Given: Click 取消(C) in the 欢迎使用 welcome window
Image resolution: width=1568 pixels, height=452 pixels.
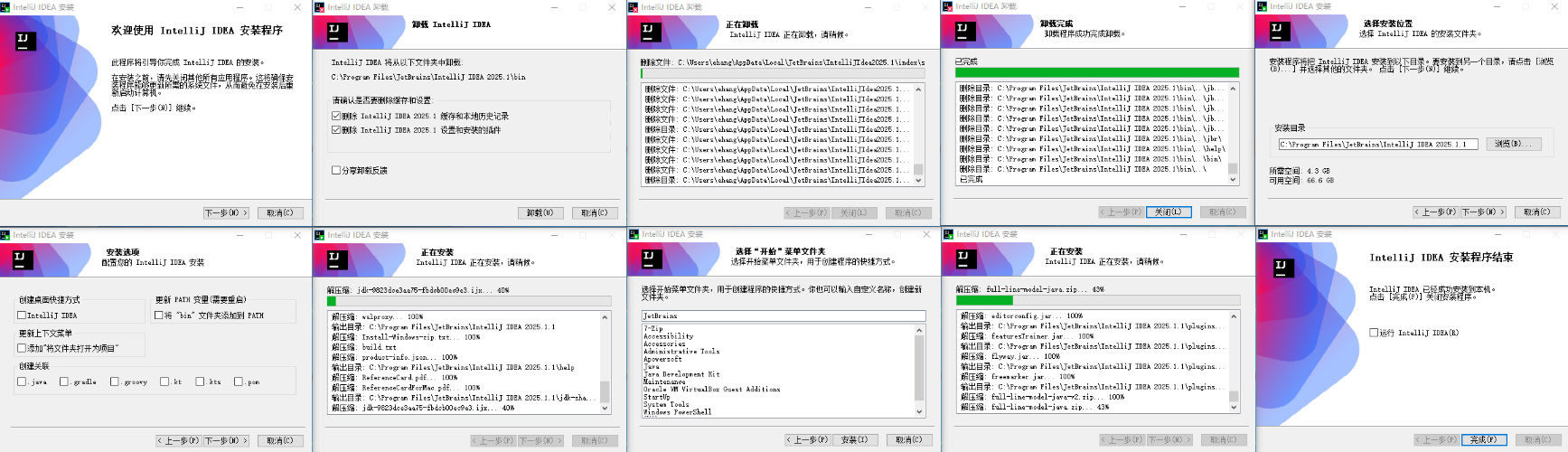Looking at the screenshot, I should pyautogui.click(x=280, y=213).
